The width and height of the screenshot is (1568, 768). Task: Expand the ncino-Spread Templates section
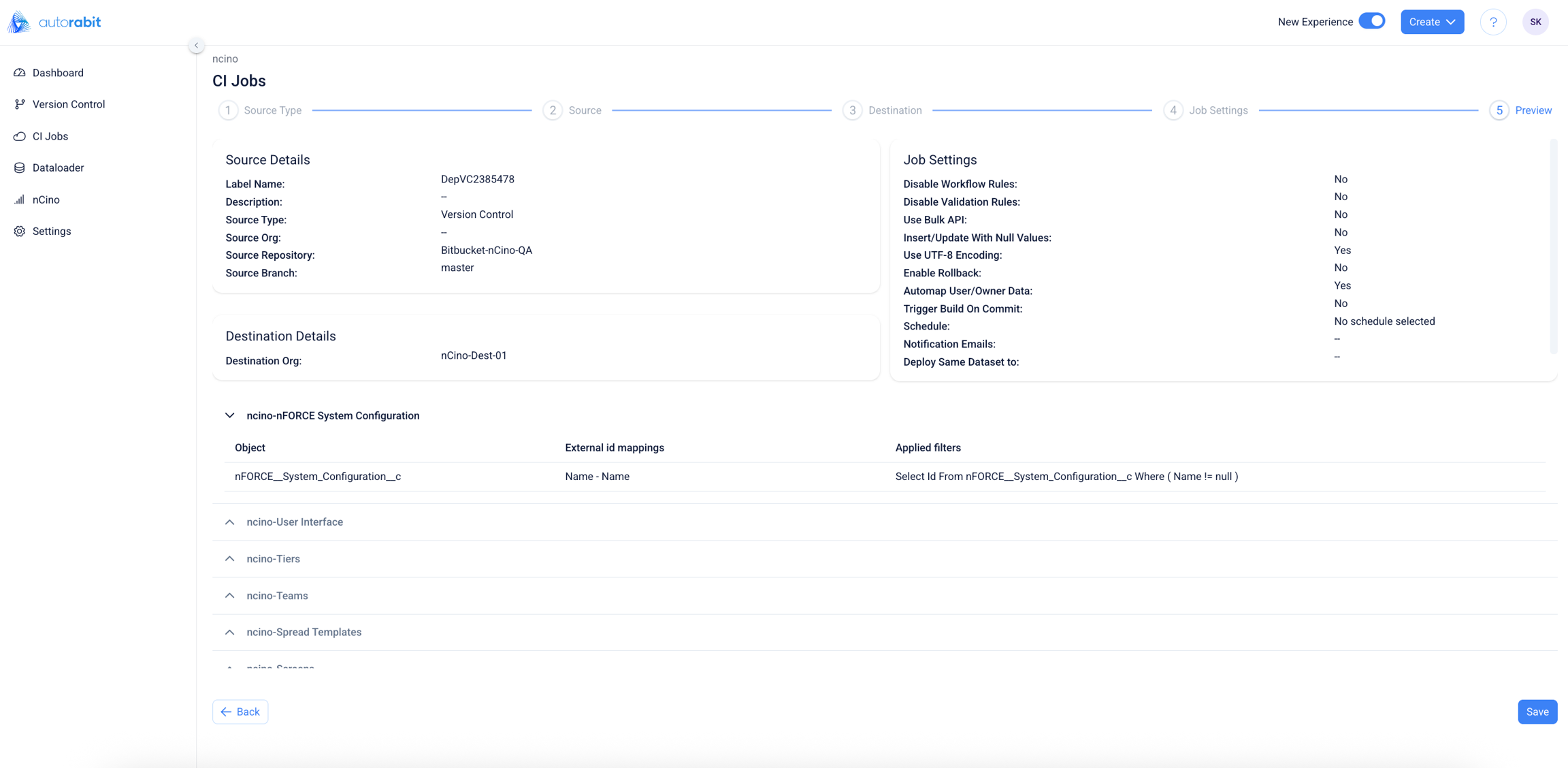[x=230, y=633]
